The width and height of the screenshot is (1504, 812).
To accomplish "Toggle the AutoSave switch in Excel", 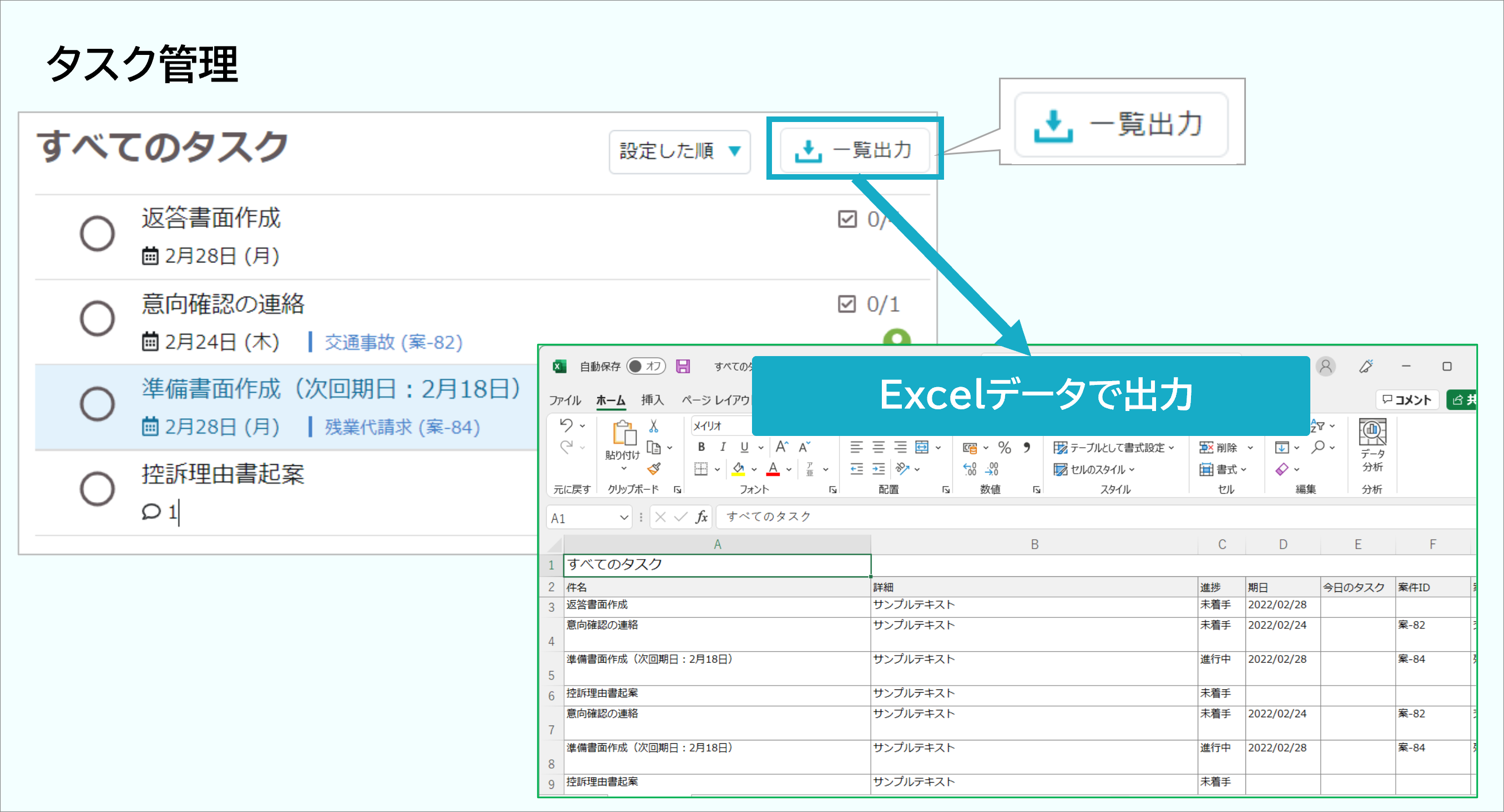I will [x=646, y=366].
